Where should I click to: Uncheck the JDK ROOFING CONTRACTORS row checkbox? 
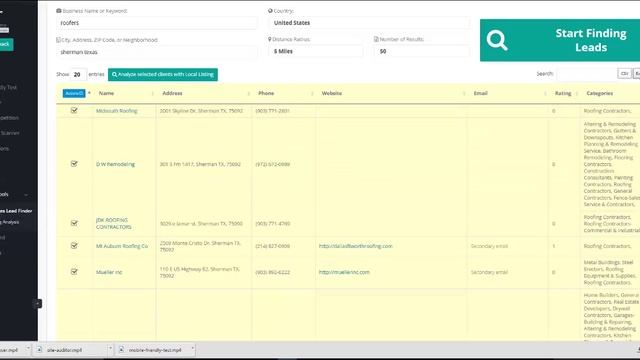click(74, 223)
